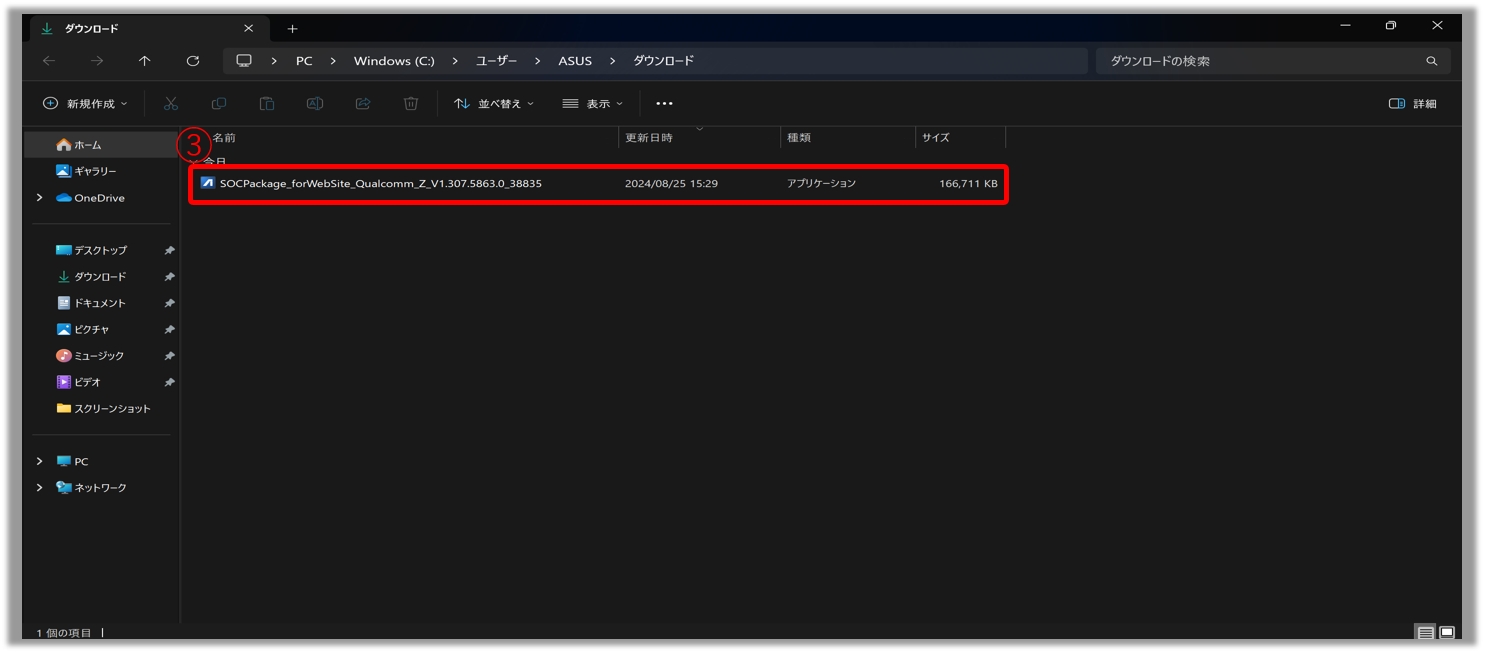
Task: Open スクリーンショット folder in the sidebar
Action: click(x=101, y=408)
